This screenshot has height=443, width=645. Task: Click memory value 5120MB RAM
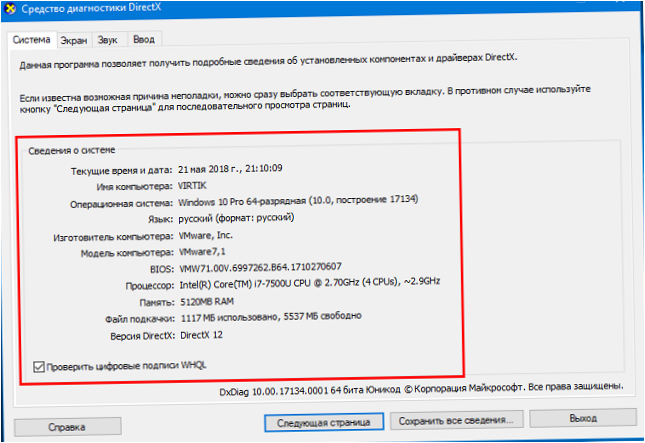[x=207, y=302]
